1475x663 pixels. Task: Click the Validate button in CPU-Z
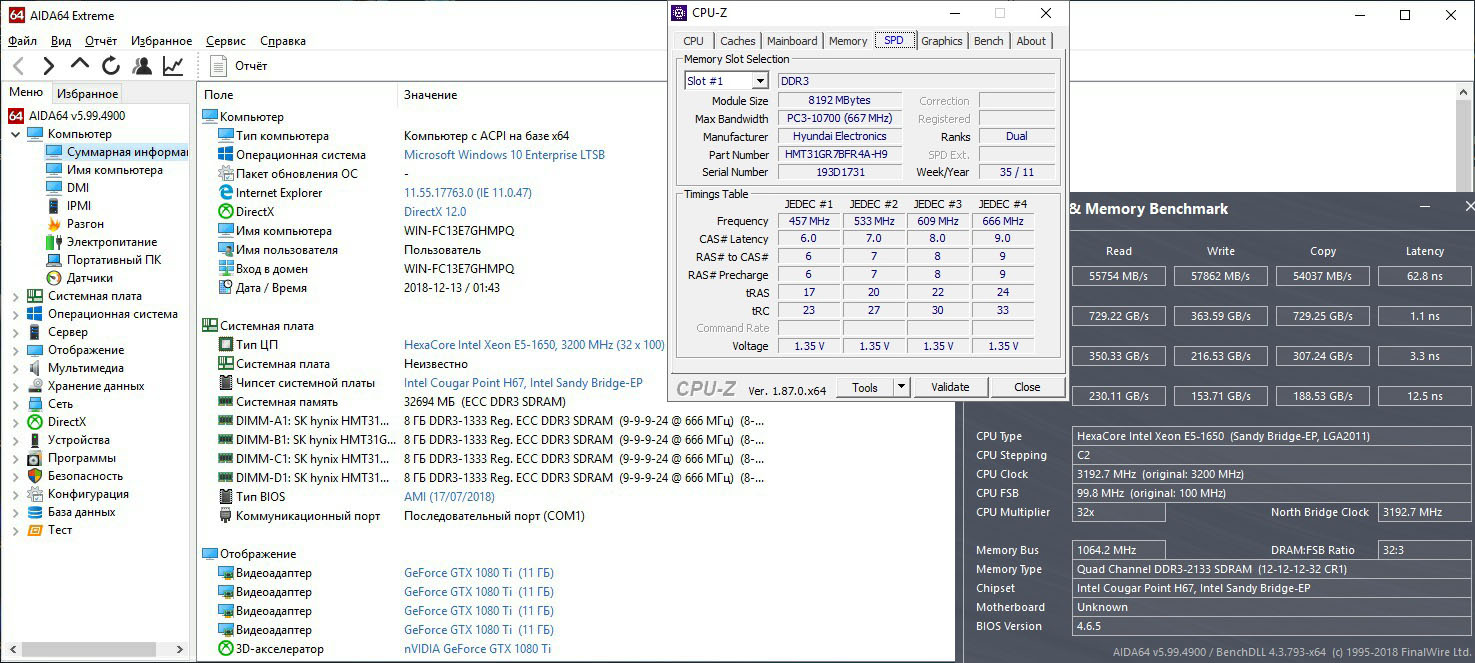click(x=950, y=387)
